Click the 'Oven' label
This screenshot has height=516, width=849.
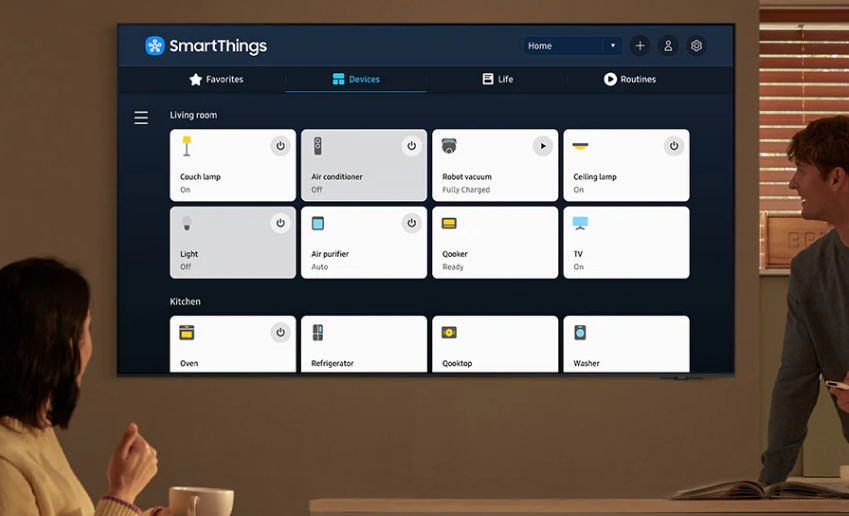[x=189, y=363]
